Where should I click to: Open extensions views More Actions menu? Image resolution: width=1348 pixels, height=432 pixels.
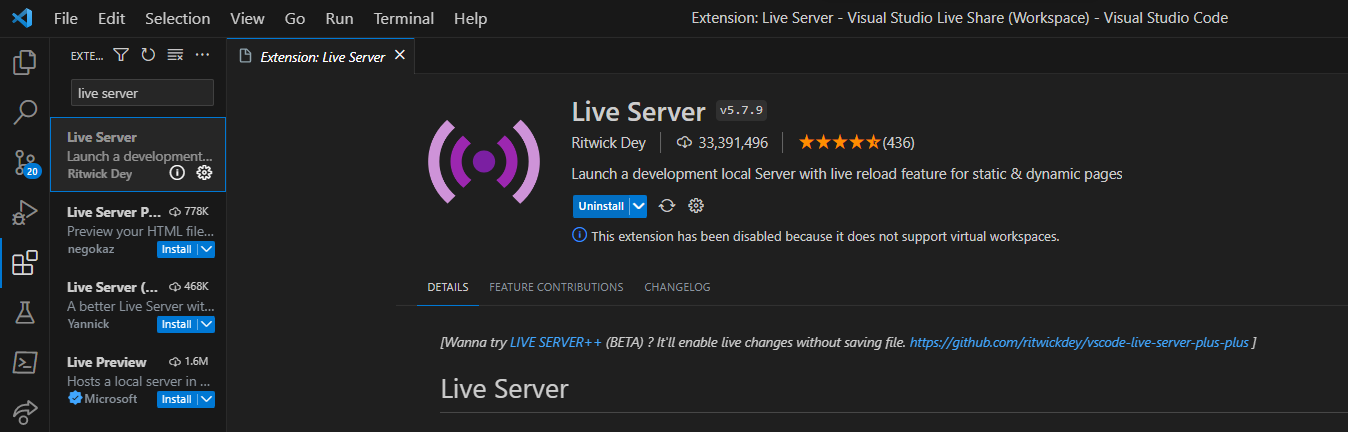point(203,55)
